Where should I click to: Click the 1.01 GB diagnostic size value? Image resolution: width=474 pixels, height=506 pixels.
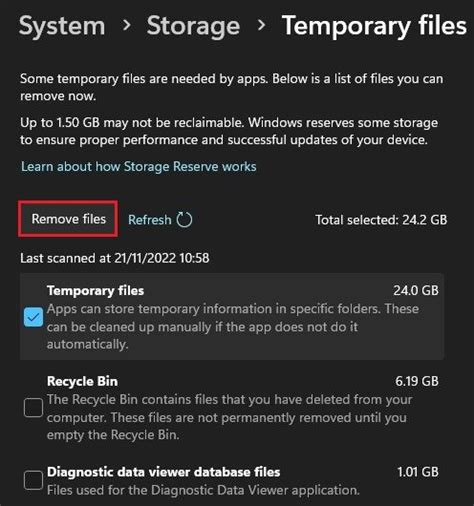point(418,472)
